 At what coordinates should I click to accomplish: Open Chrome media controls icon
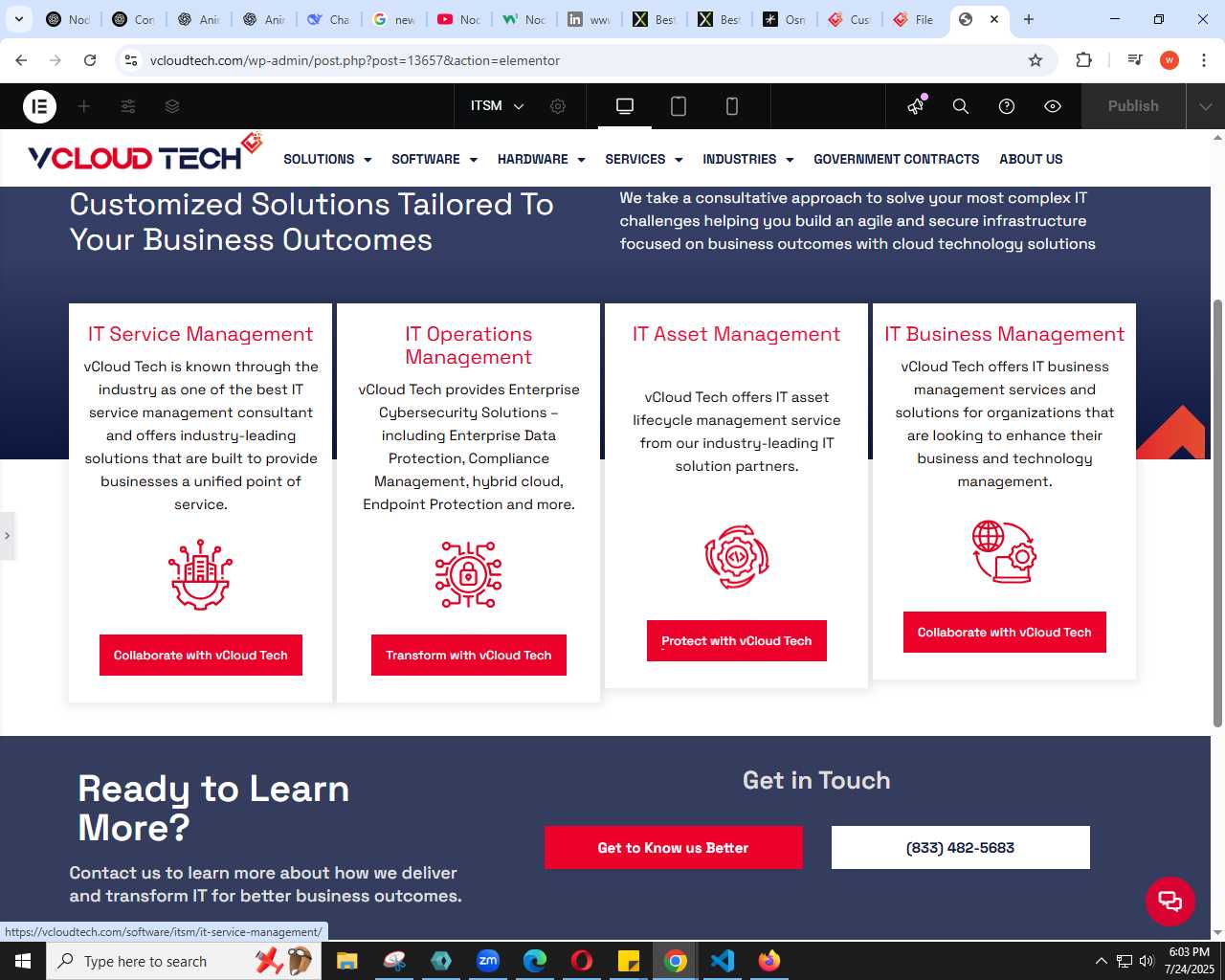point(1135,60)
